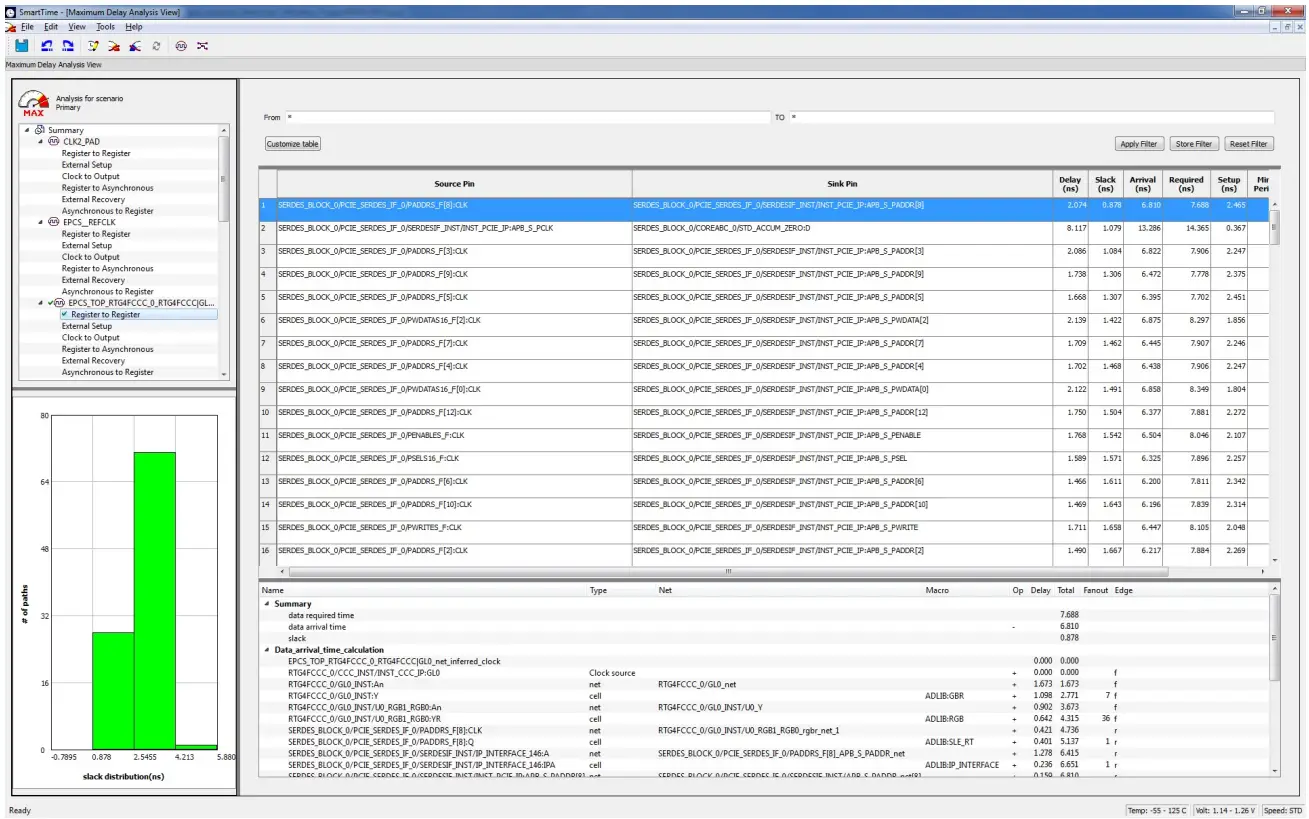Image resolution: width=1309 pixels, height=819 pixels.
Task: Open the Tools menu
Action: [105, 27]
